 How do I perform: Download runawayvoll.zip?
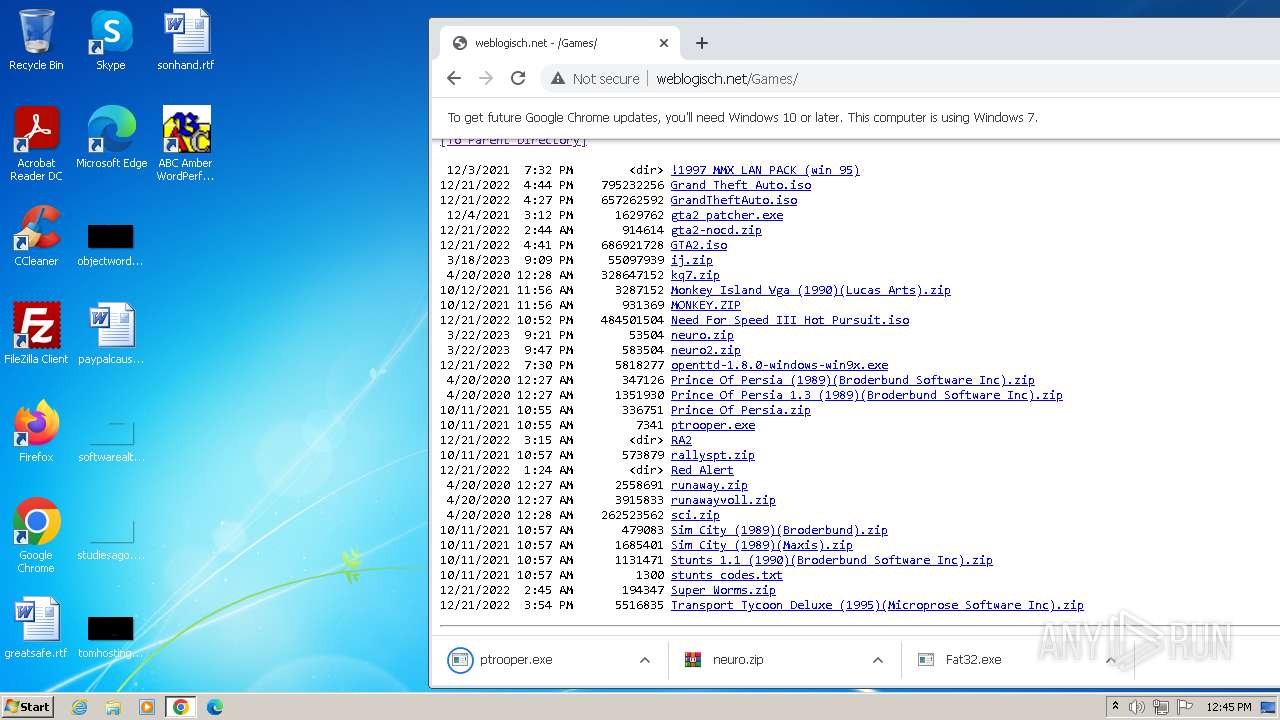723,500
